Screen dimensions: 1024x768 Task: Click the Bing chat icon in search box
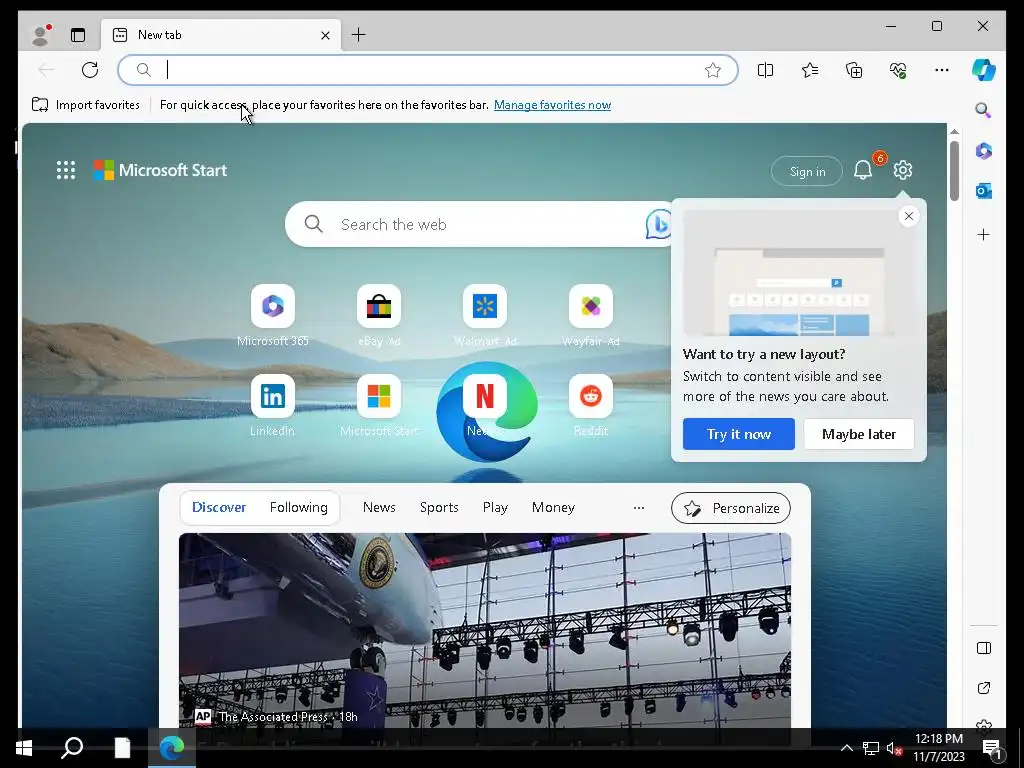[x=658, y=224]
